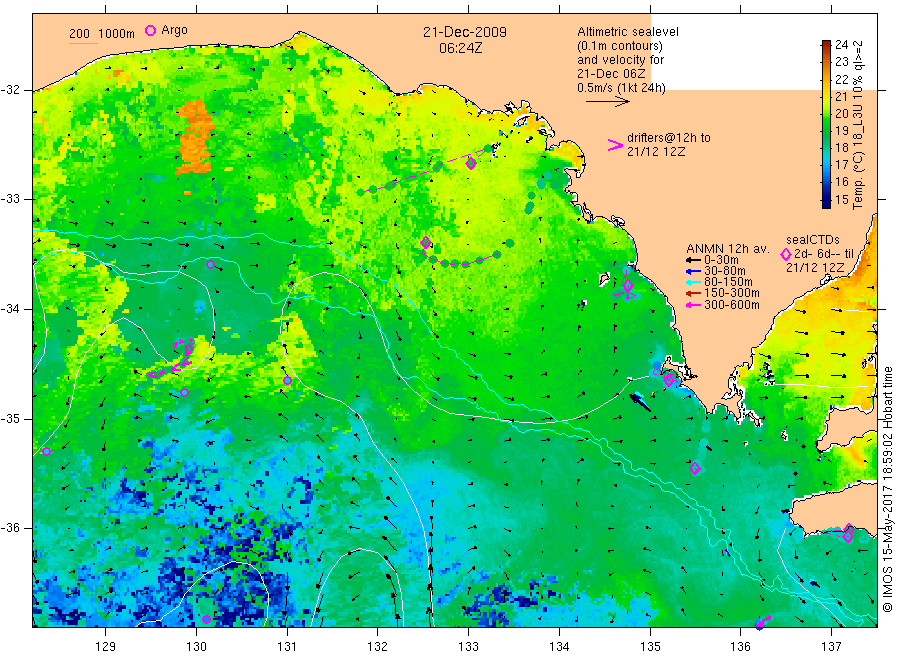Select Argo float marker near 128.4°E, 35.3°S
The width and height of the screenshot is (900, 660).
coord(46,452)
